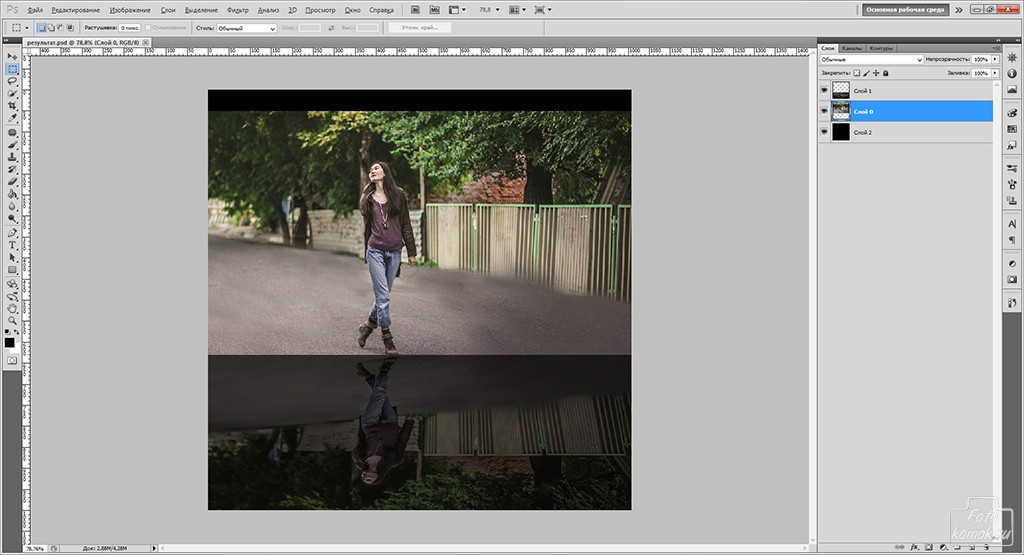Image resolution: width=1024 pixels, height=555 pixels.
Task: Select the Brush tool
Action: (12, 145)
